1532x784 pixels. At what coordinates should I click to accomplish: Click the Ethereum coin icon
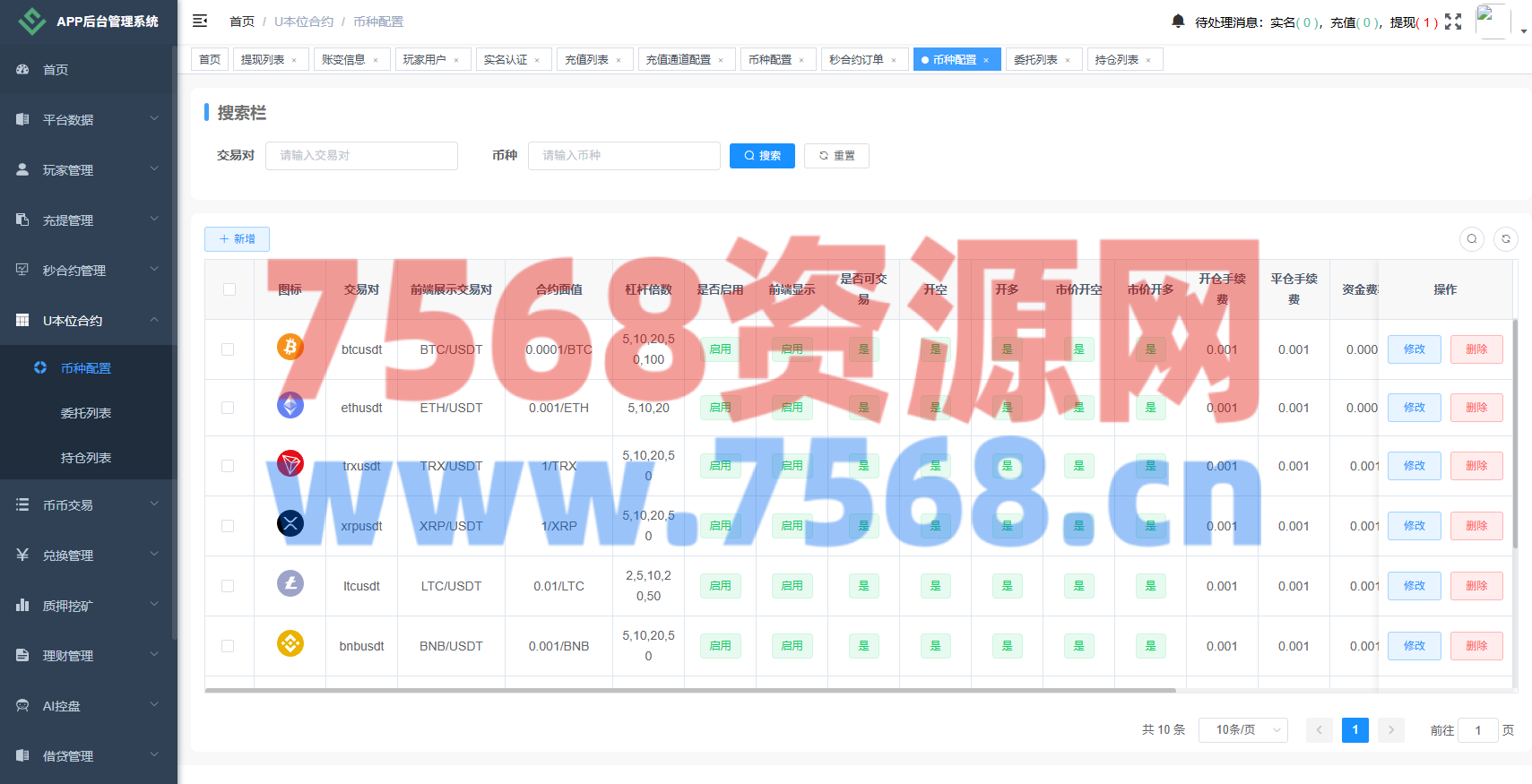(290, 406)
